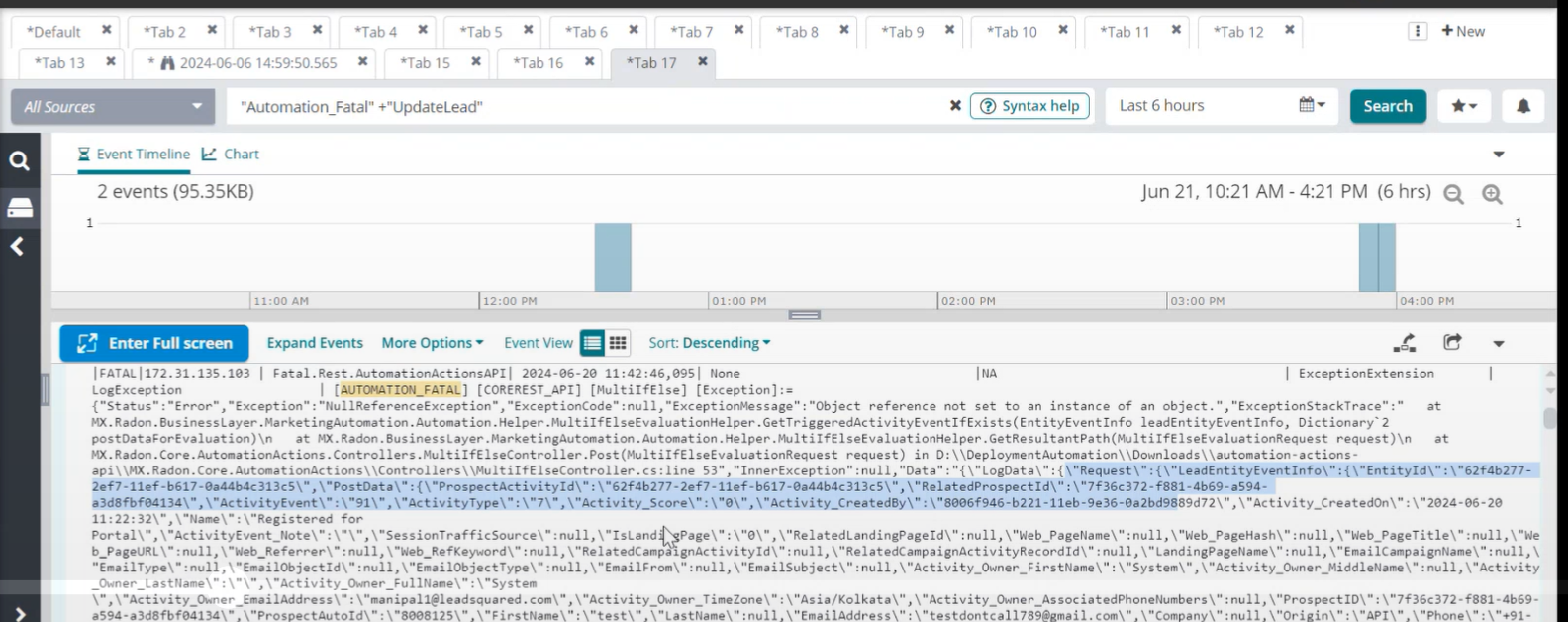Click the Expand Events link
This screenshot has height=622, width=1568.
click(315, 343)
